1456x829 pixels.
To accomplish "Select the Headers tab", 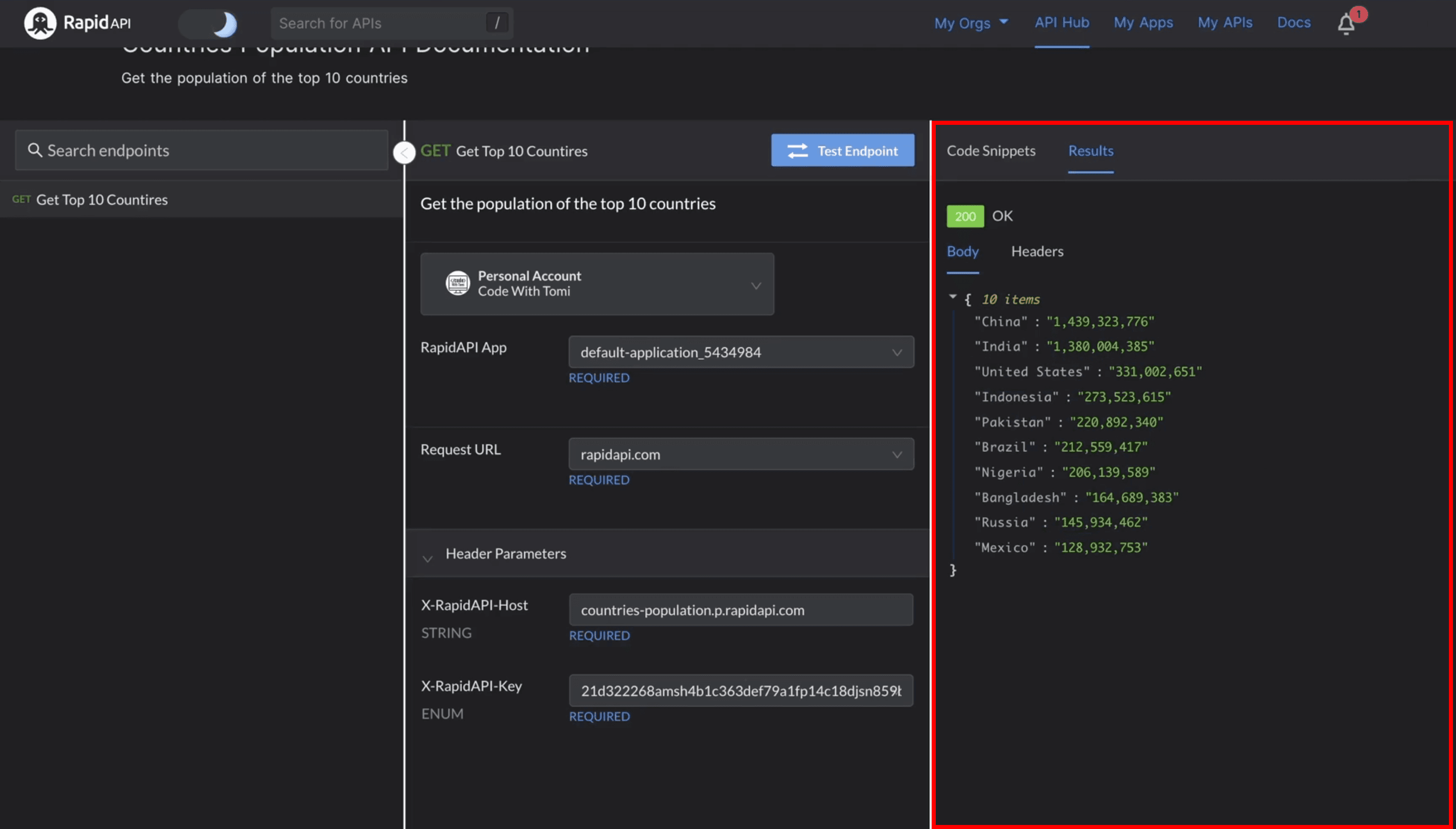I will click(x=1037, y=252).
